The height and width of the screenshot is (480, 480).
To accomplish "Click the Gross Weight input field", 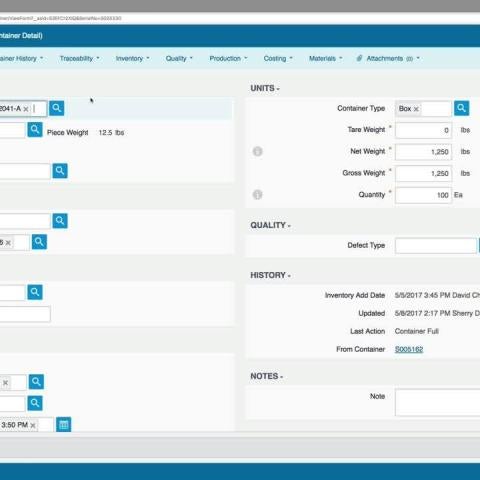I will [423, 173].
